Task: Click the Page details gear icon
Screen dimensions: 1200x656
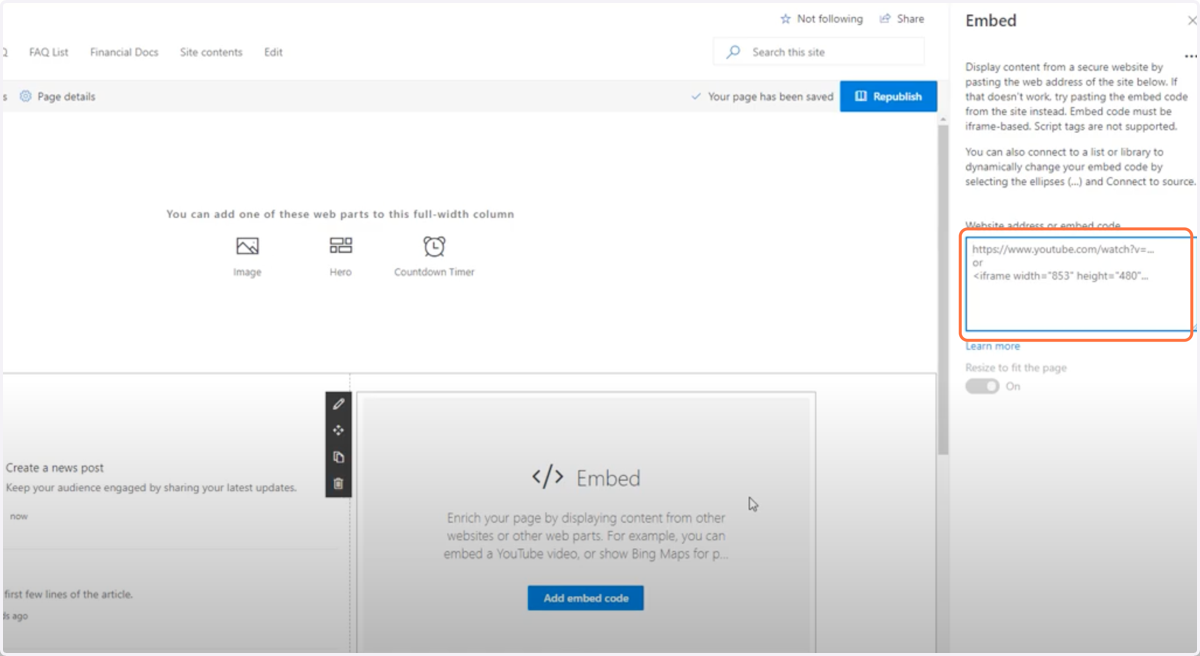Action: click(26, 97)
